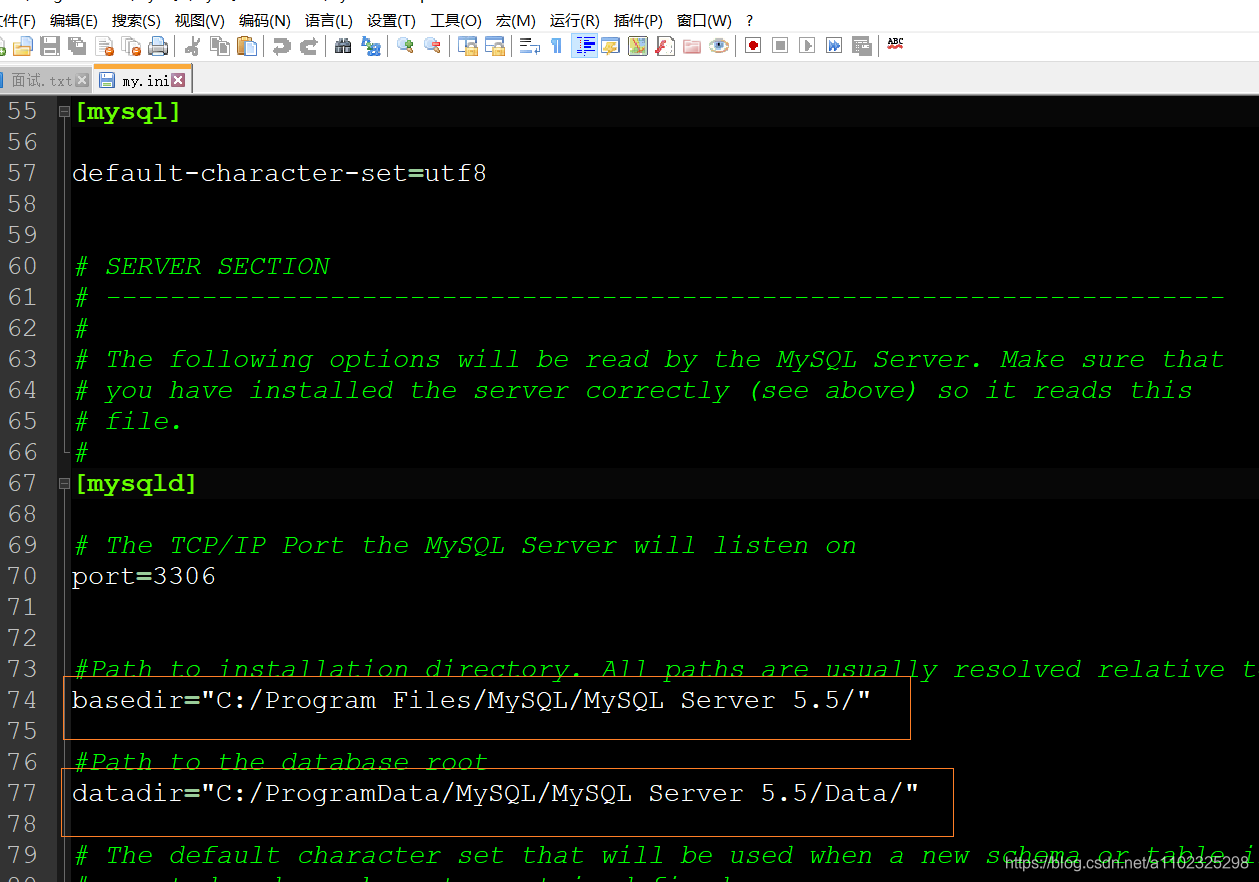Open the ? help menu
This screenshot has height=882, width=1259.
pyautogui.click(x=749, y=20)
